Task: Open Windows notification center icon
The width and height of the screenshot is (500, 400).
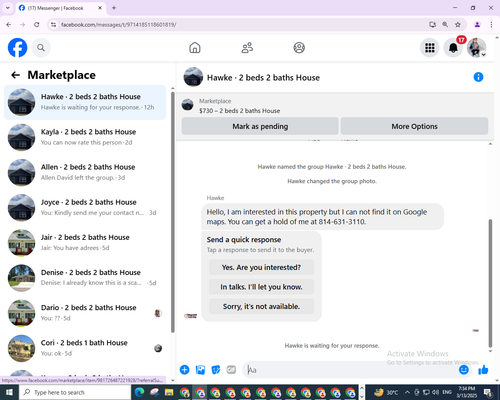Action: (489, 392)
